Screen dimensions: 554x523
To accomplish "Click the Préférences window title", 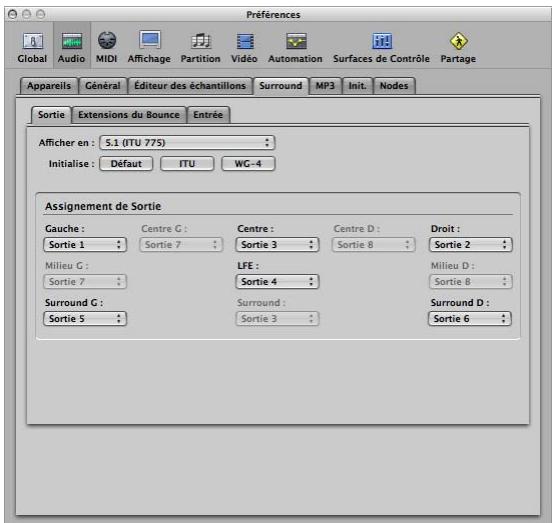I will click(273, 15).
